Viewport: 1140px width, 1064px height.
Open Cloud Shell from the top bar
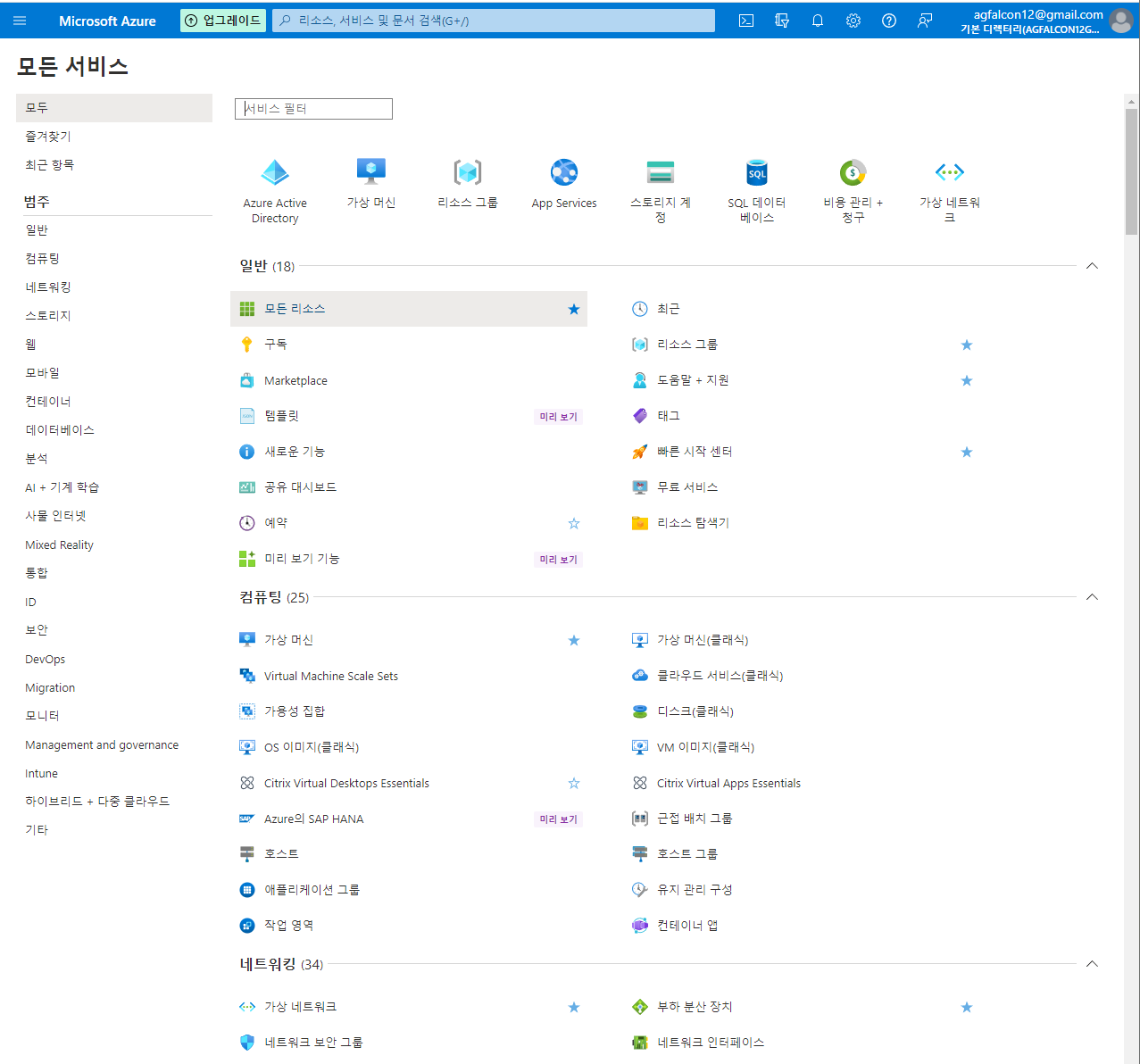746,21
